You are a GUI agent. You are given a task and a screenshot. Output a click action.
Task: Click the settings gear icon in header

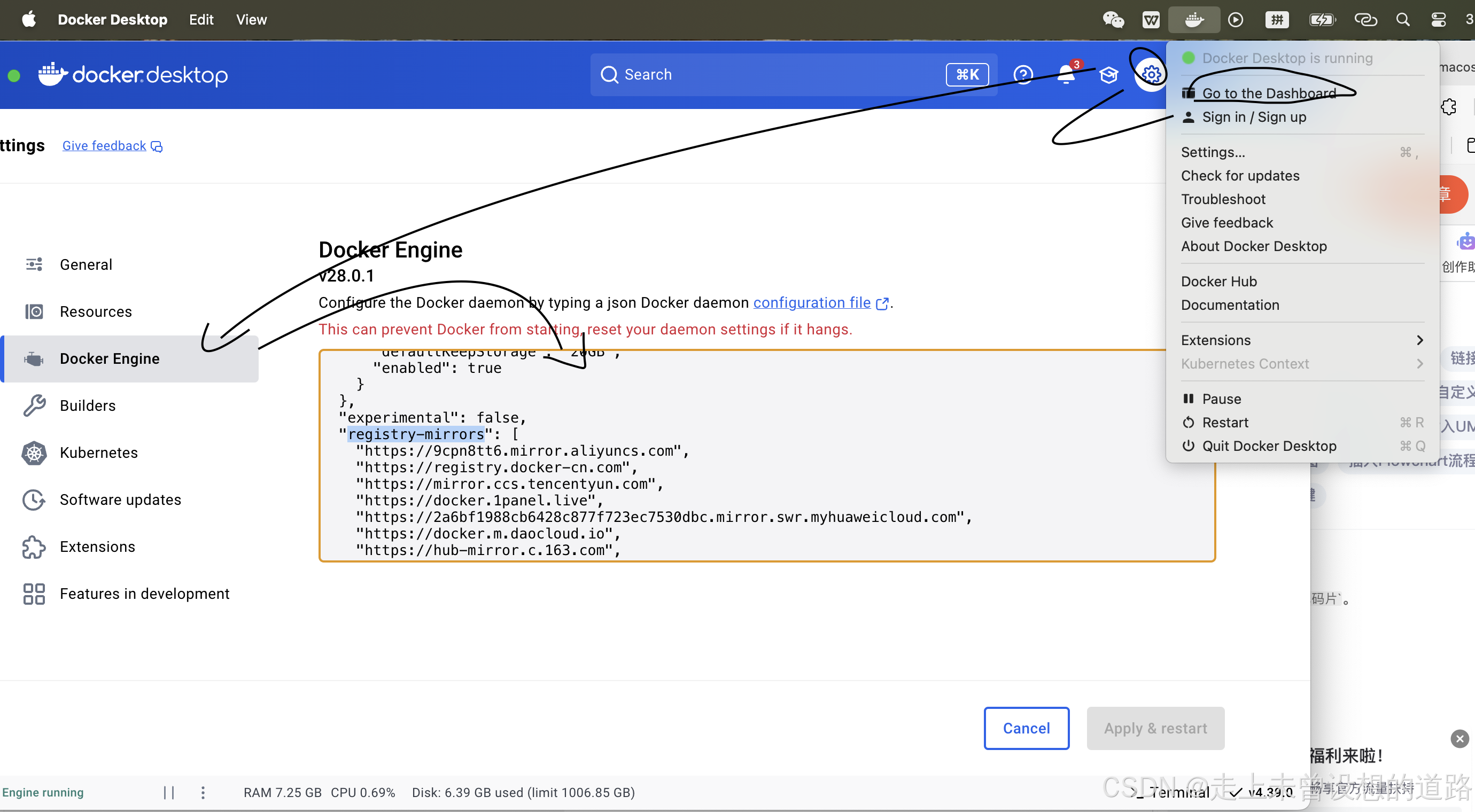tap(1151, 74)
